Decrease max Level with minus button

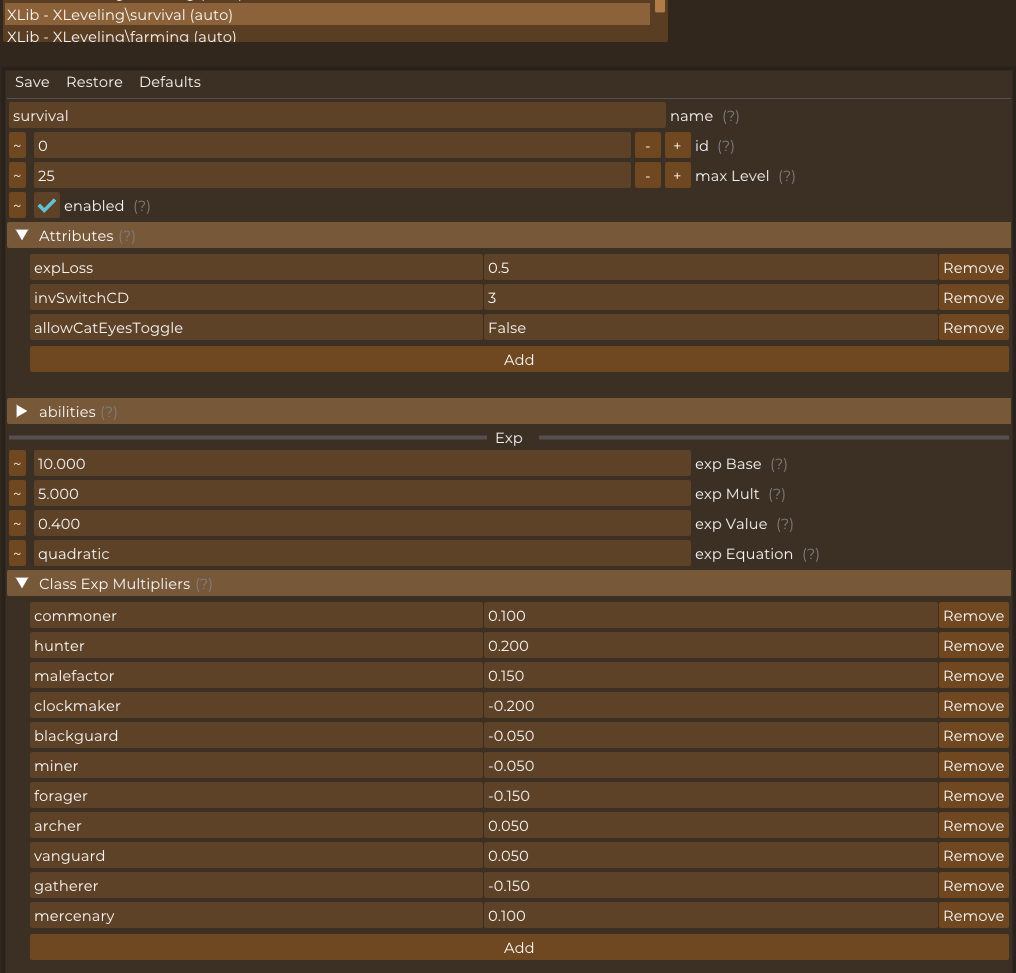click(x=647, y=176)
